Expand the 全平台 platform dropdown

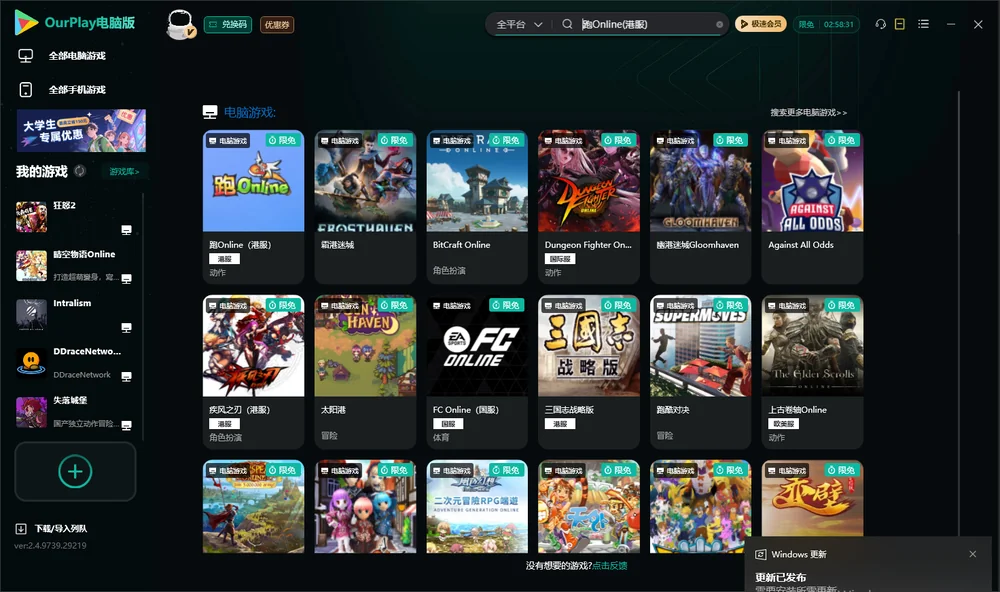pos(519,24)
